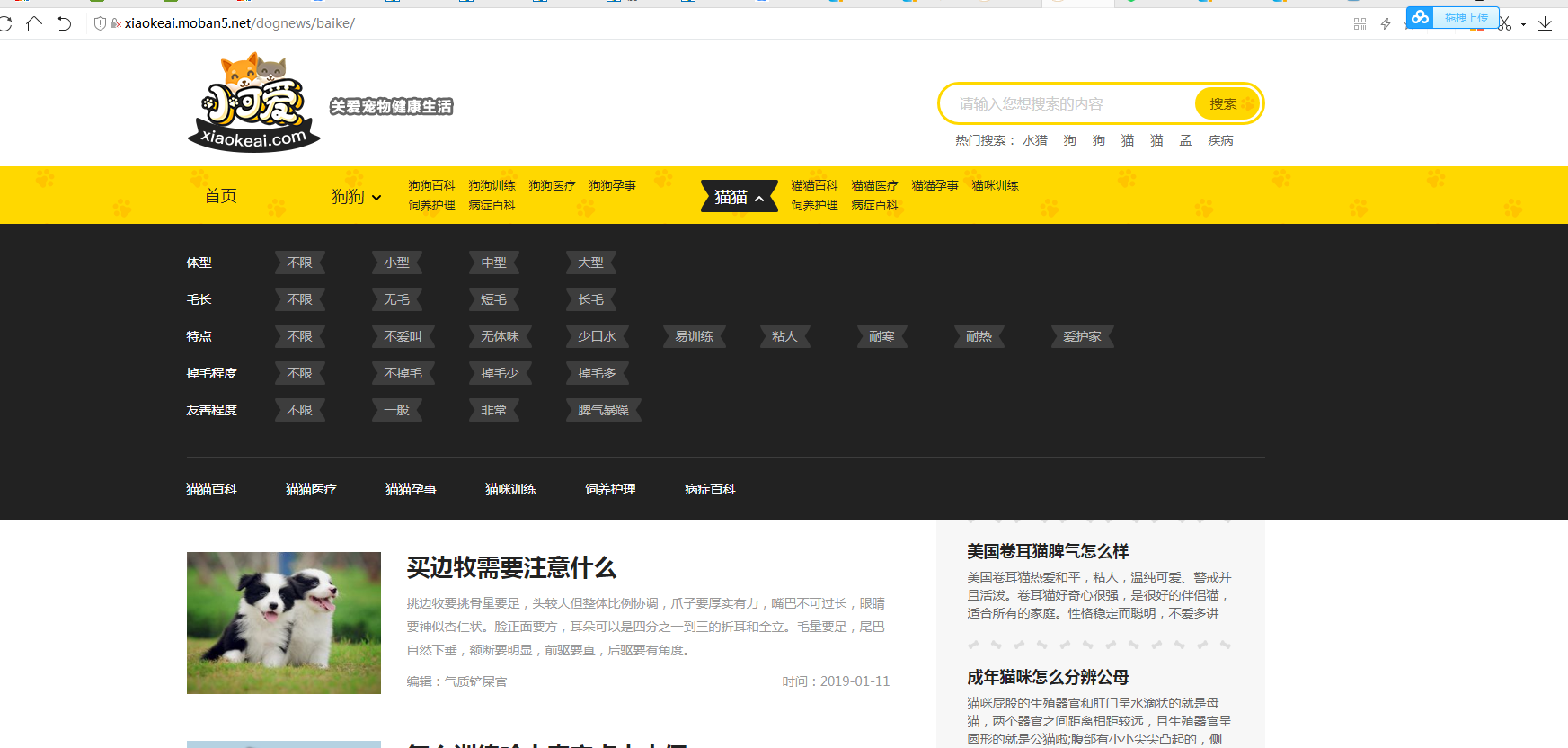Click the xiaokeai.com cat and dog logo
The height and width of the screenshot is (748, 1568).
254,102
